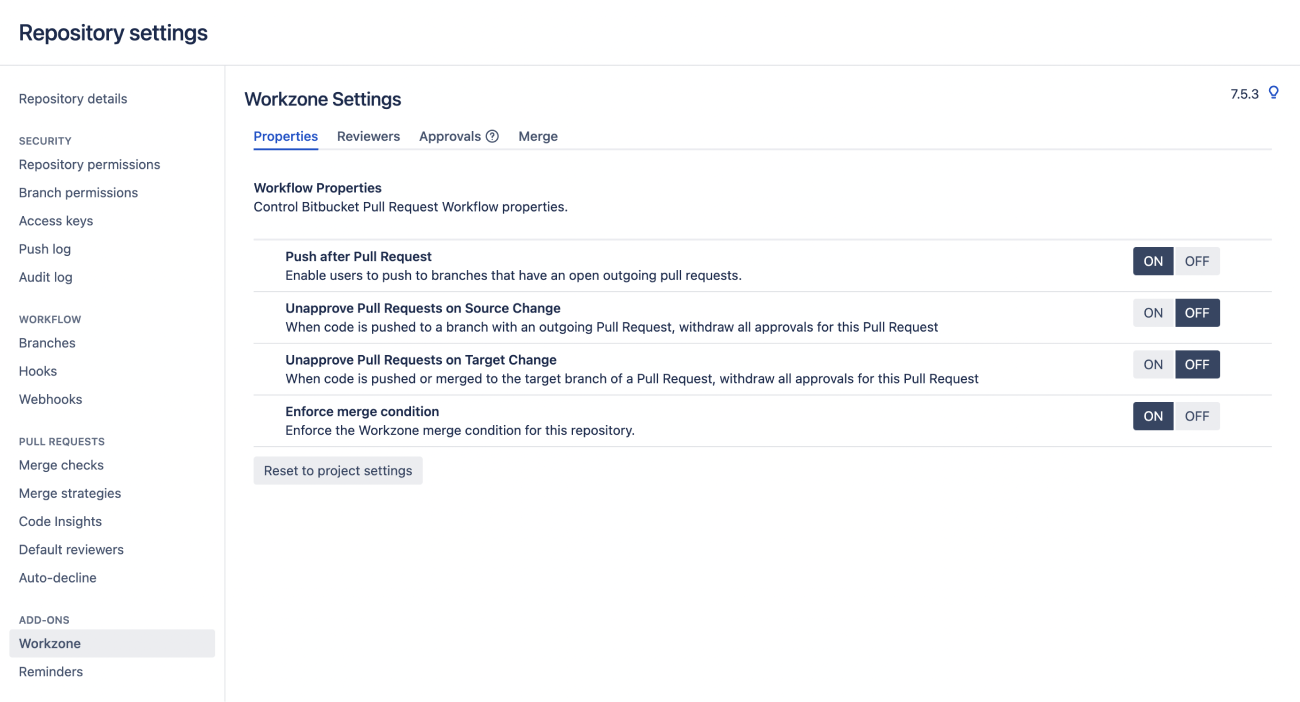The height and width of the screenshot is (702, 1300).
Task: Open Reminders add-on settings
Action: click(x=51, y=671)
